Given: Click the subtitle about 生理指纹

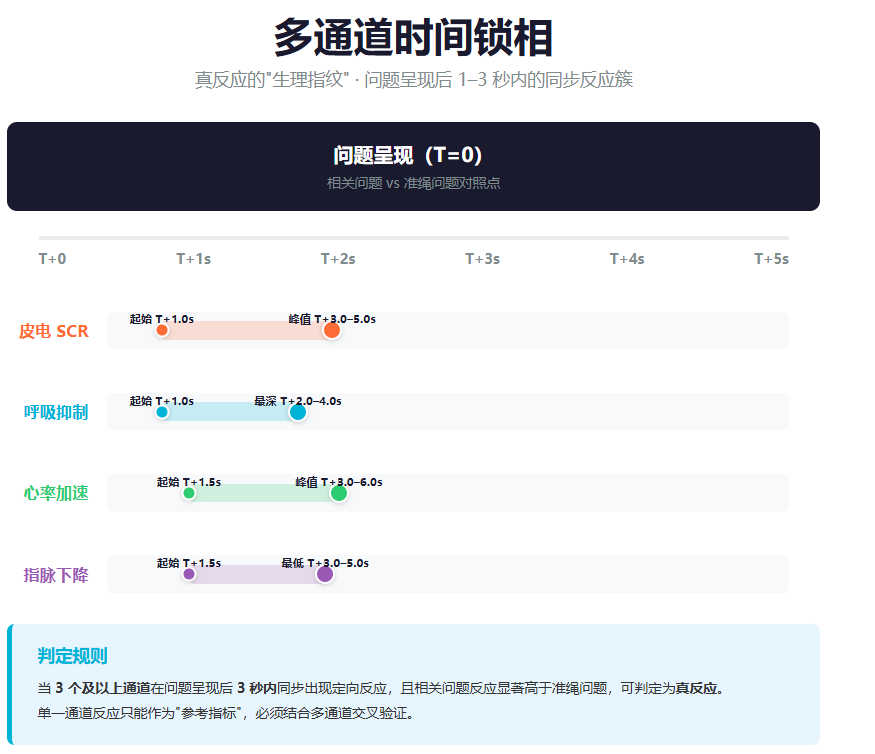Looking at the screenshot, I should tap(414, 80).
